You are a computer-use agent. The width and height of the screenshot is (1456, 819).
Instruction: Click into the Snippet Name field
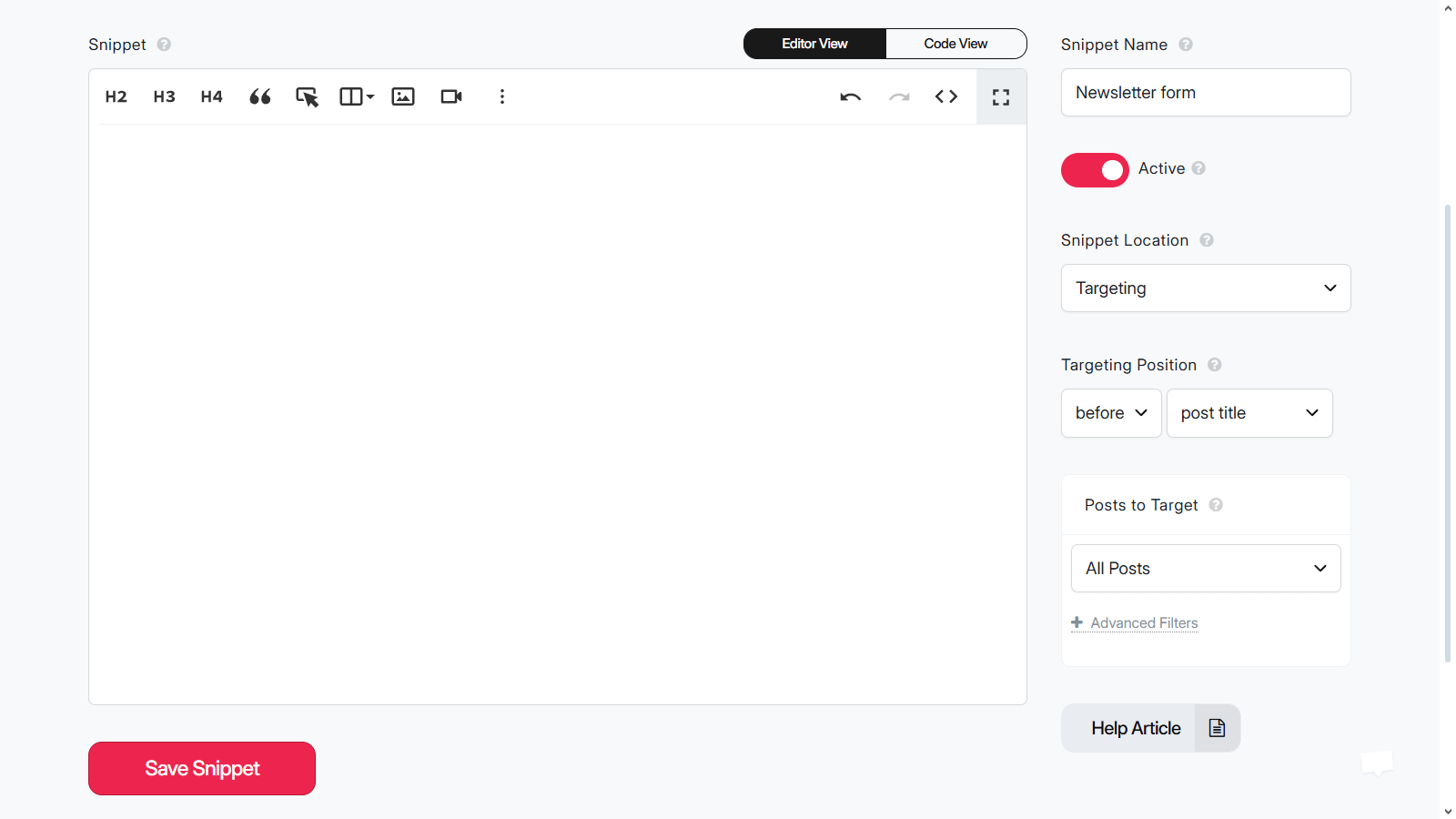coord(1205,93)
